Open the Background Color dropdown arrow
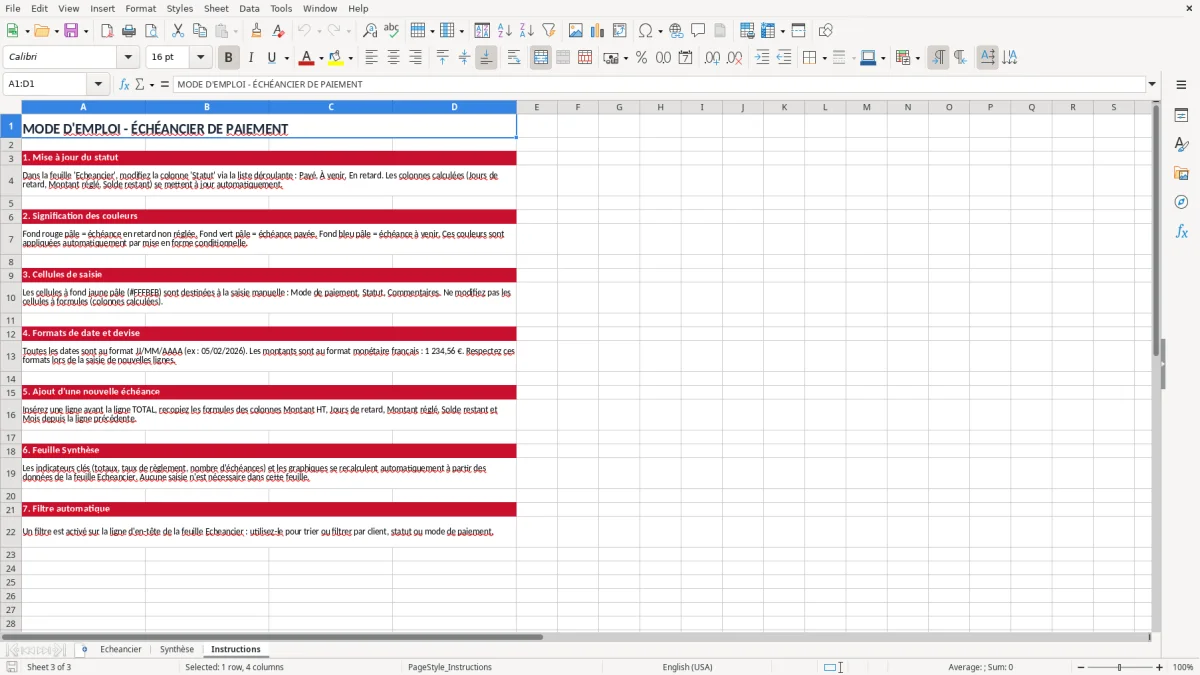1200x675 pixels. click(x=350, y=58)
